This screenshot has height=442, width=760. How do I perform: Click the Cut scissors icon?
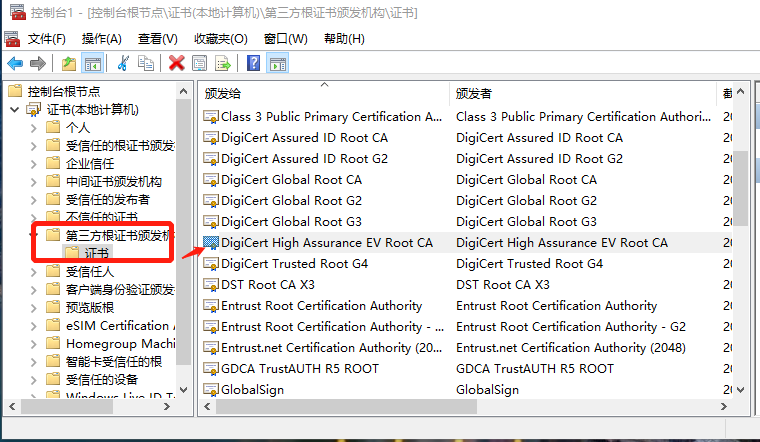pos(123,64)
